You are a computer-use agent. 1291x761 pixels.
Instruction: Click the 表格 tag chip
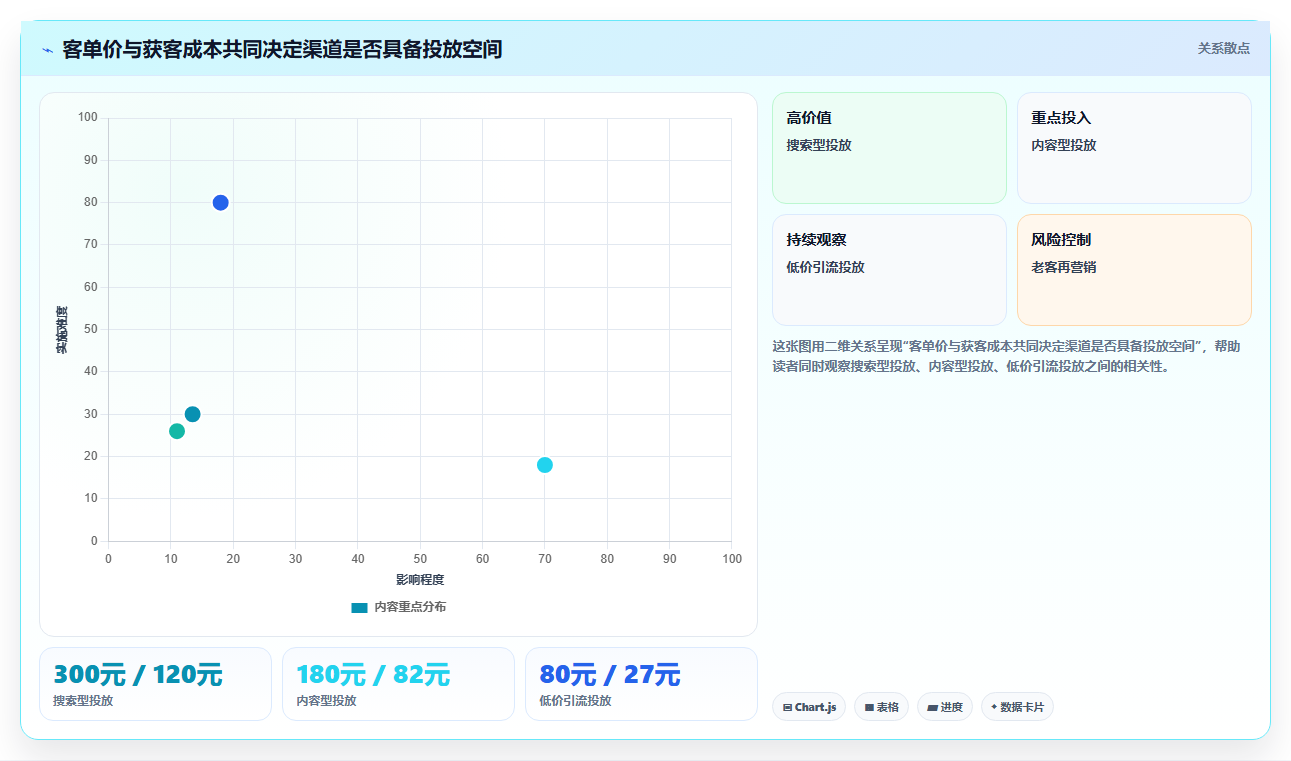(881, 707)
